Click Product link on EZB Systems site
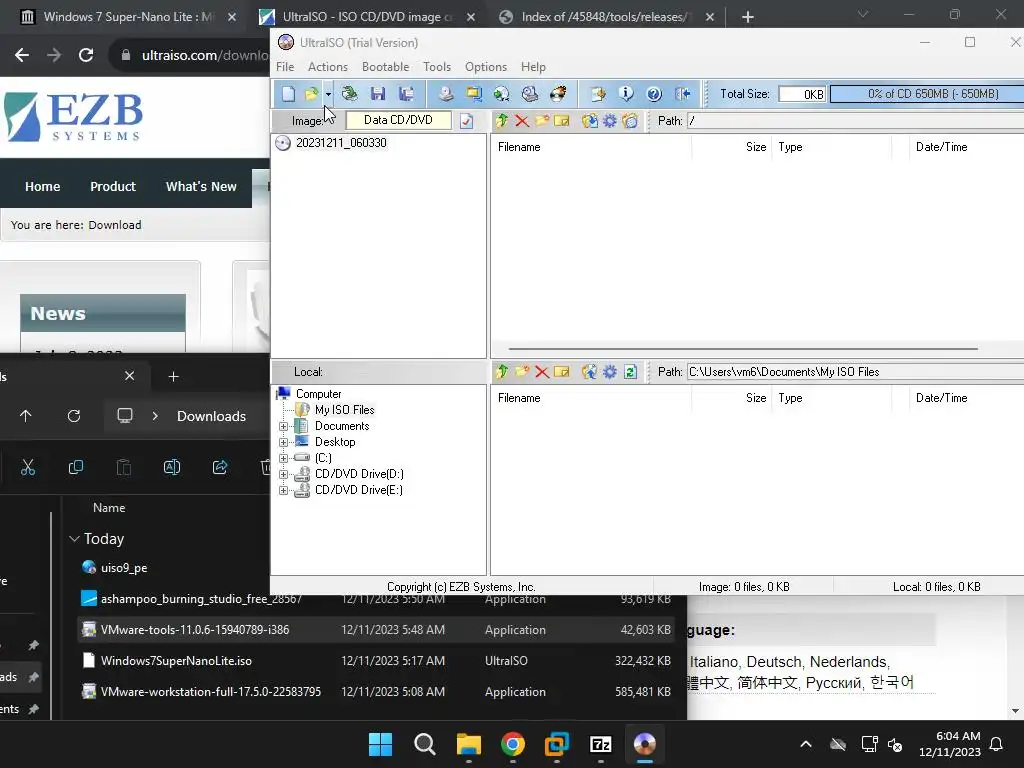 [x=113, y=187]
